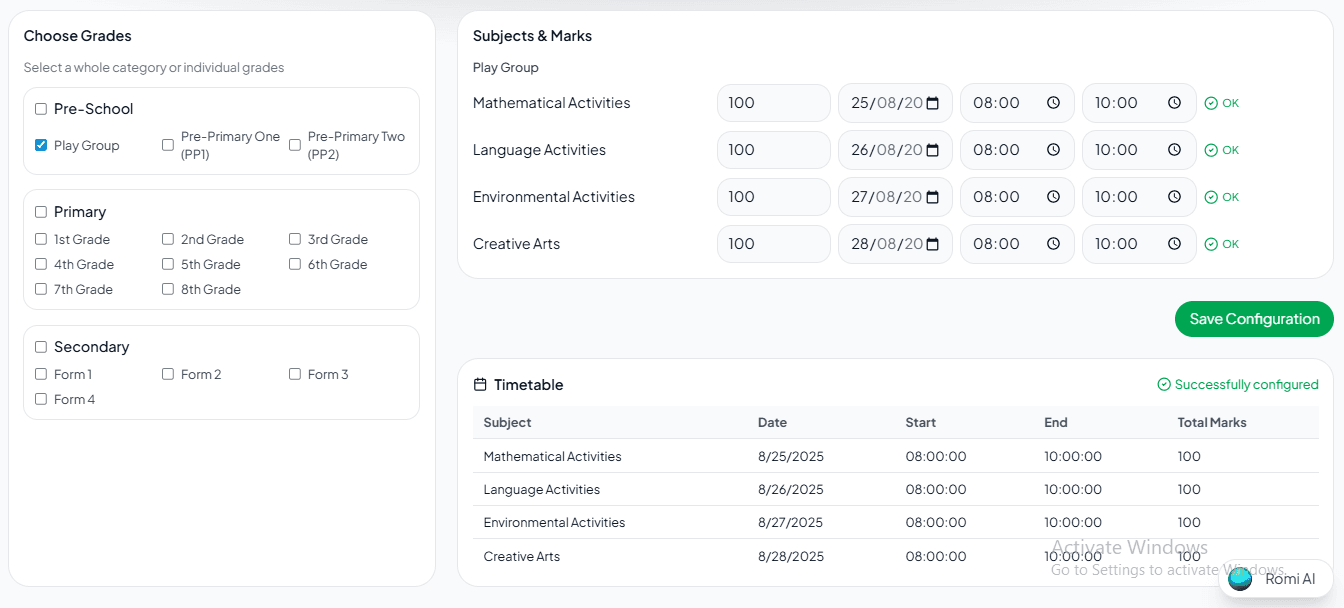Image resolution: width=1344 pixels, height=608 pixels.
Task: Click the marks field for Language Activities
Action: tap(773, 150)
